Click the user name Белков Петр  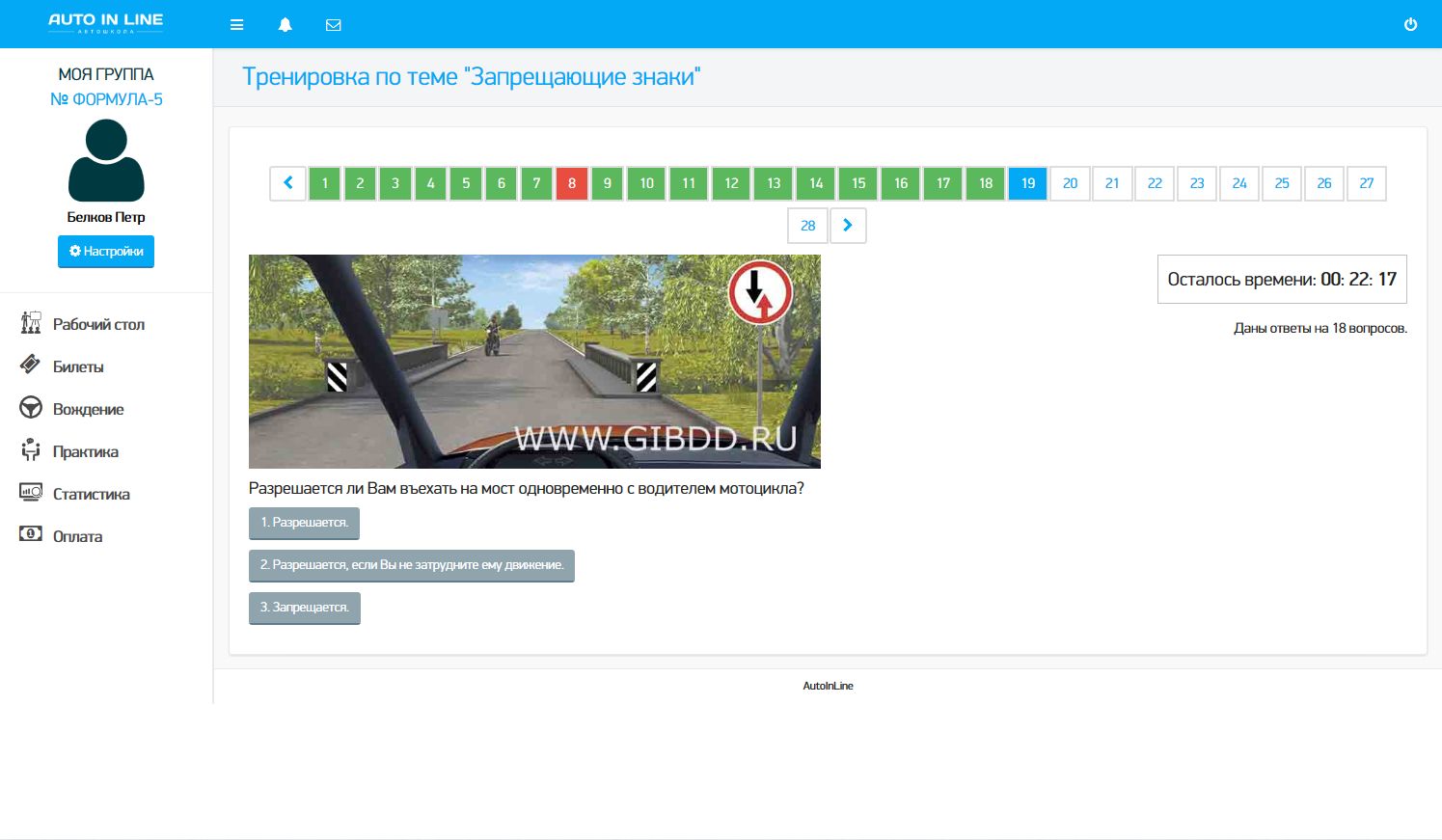tap(106, 217)
